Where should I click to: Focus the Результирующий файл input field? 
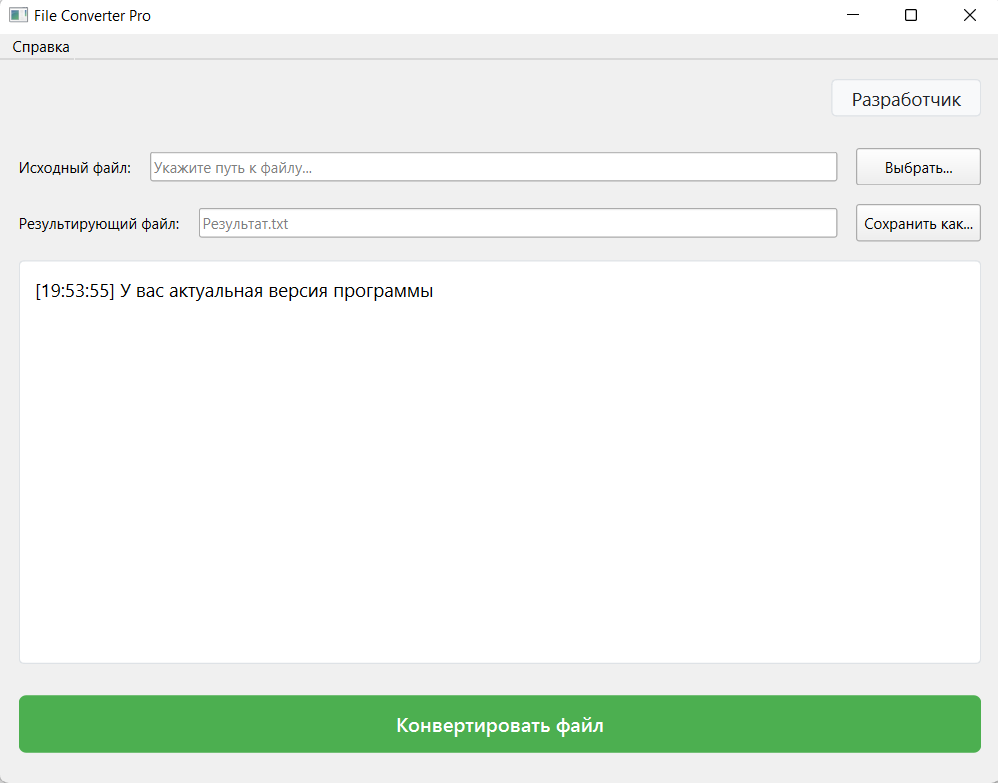[x=517, y=223]
